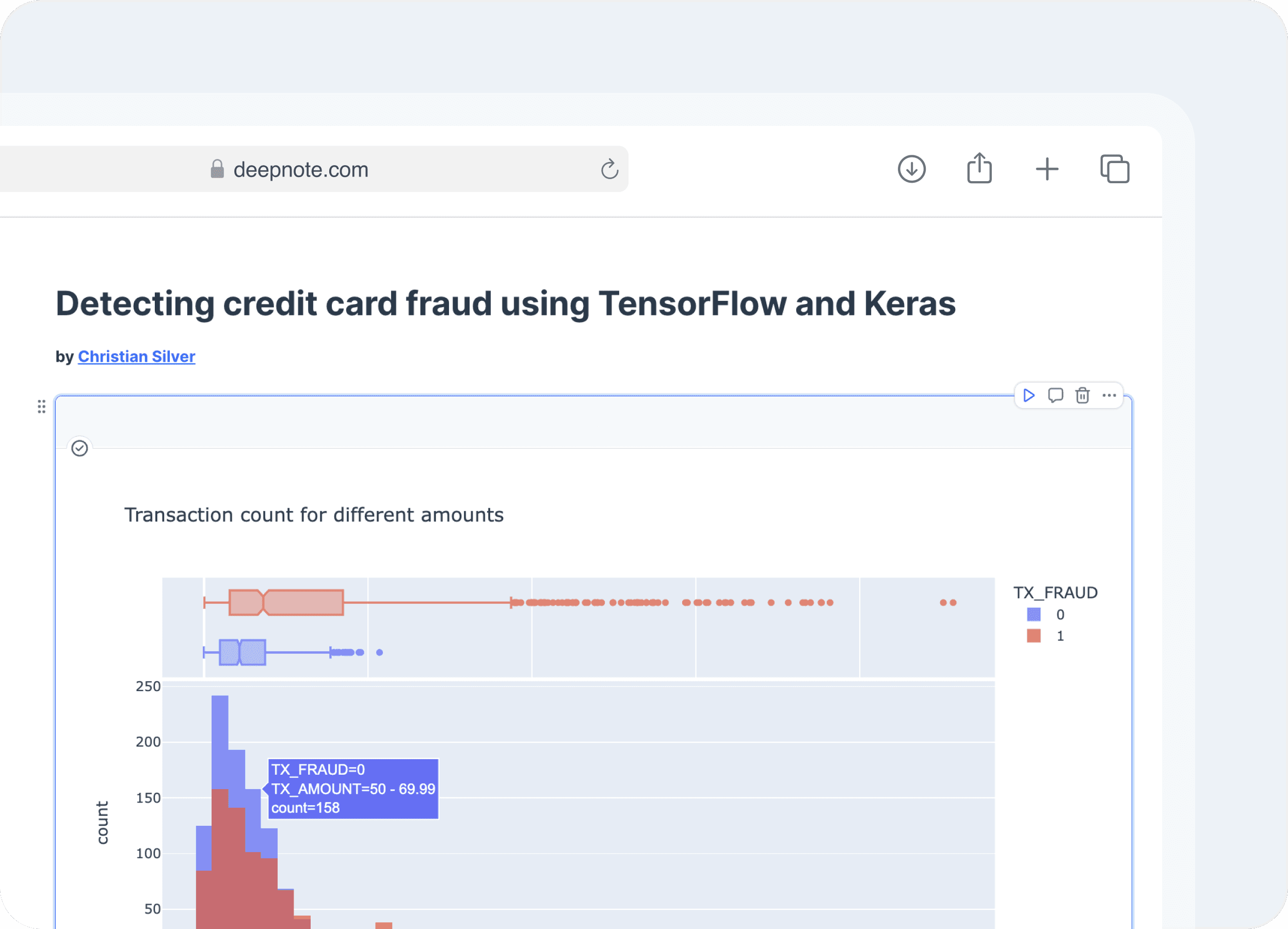Open Christian Silver's profile link
The height and width of the screenshot is (929, 1288).
(136, 356)
